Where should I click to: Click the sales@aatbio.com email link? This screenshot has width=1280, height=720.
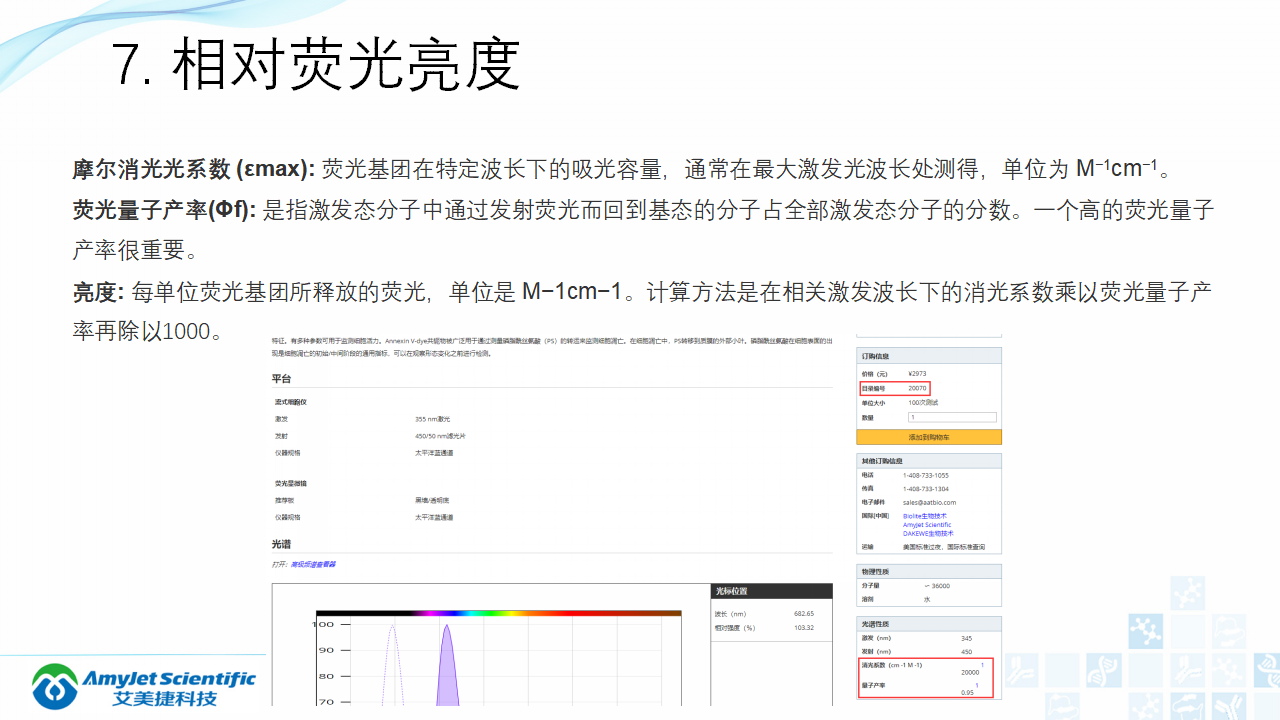927,501
